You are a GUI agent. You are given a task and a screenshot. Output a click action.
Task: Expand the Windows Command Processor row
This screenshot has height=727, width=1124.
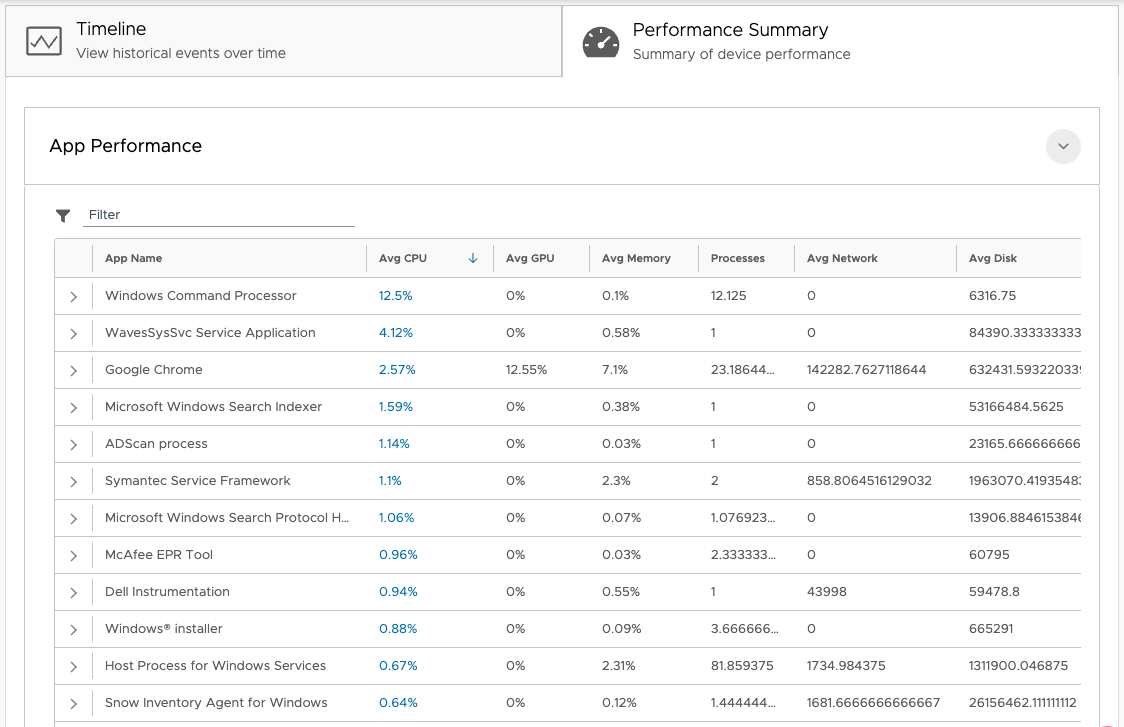(x=73, y=297)
